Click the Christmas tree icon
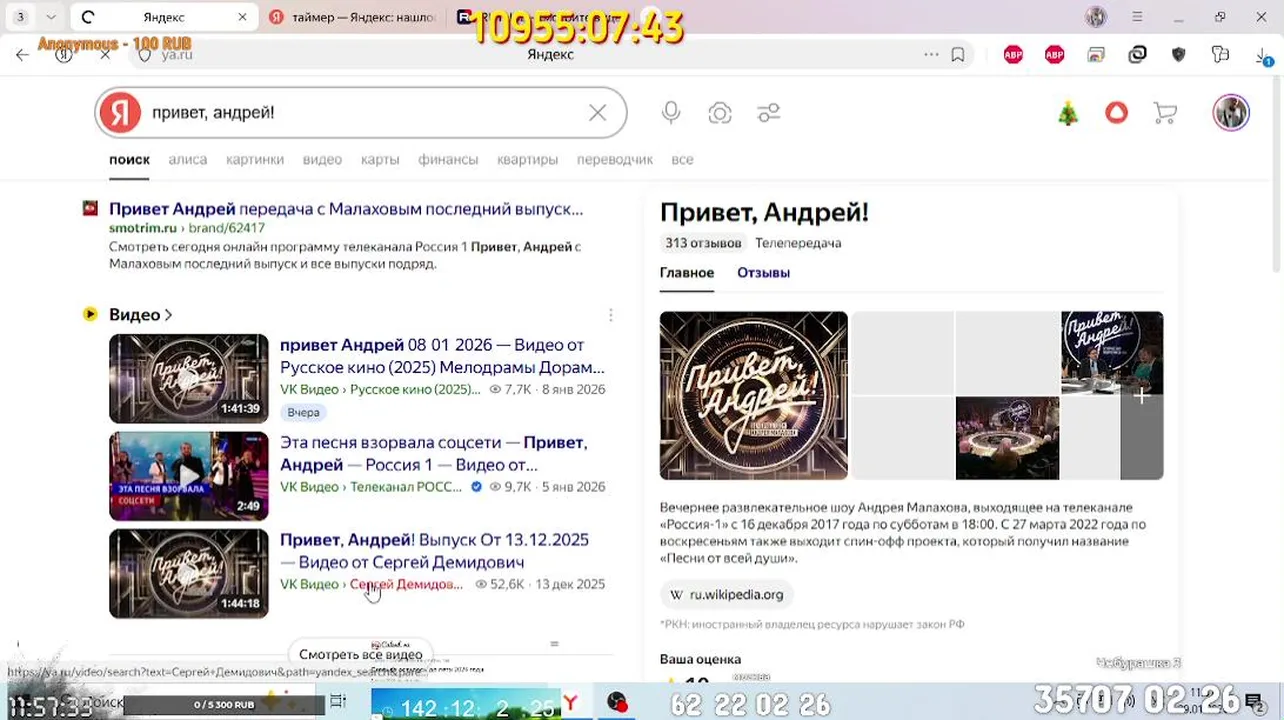This screenshot has width=1284, height=720. pyautogui.click(x=1068, y=113)
